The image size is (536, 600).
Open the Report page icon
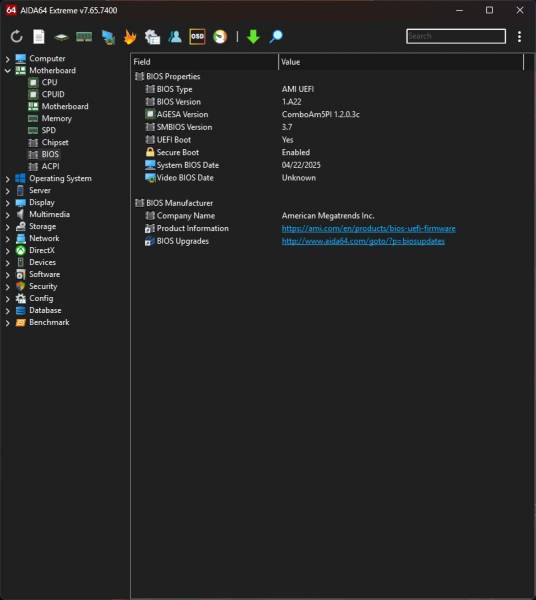click(39, 37)
